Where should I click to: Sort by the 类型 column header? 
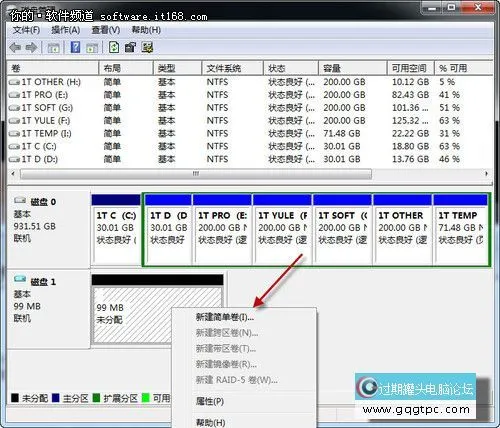tap(177, 68)
